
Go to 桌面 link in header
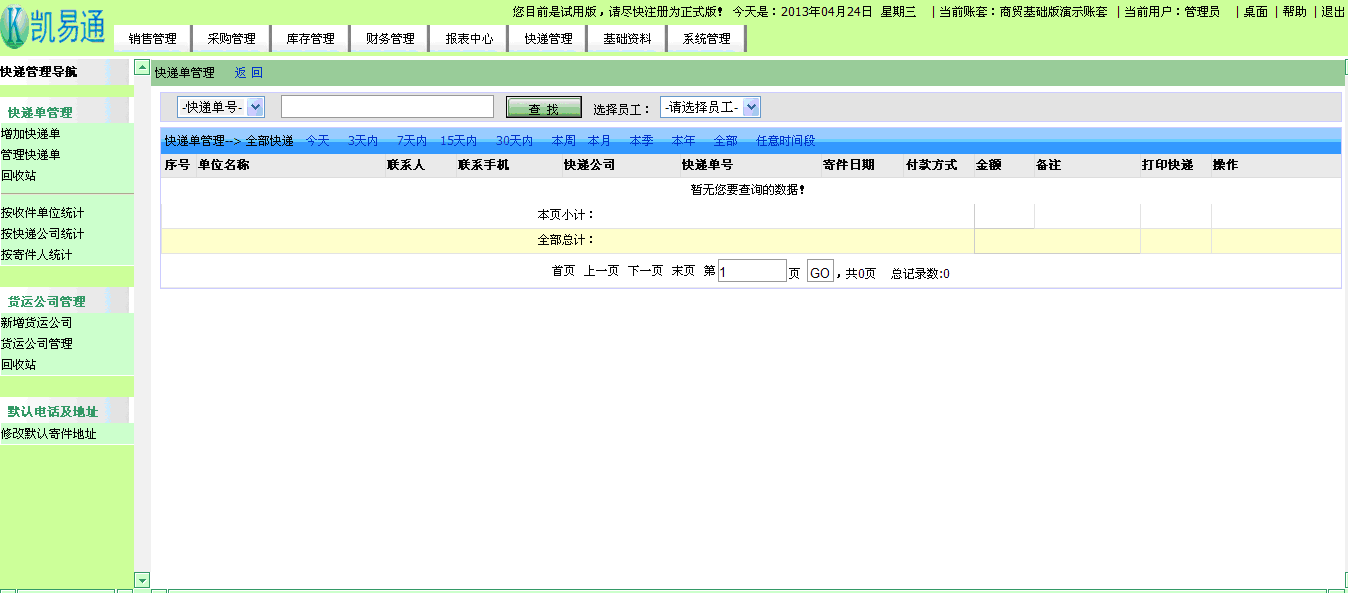(1255, 12)
